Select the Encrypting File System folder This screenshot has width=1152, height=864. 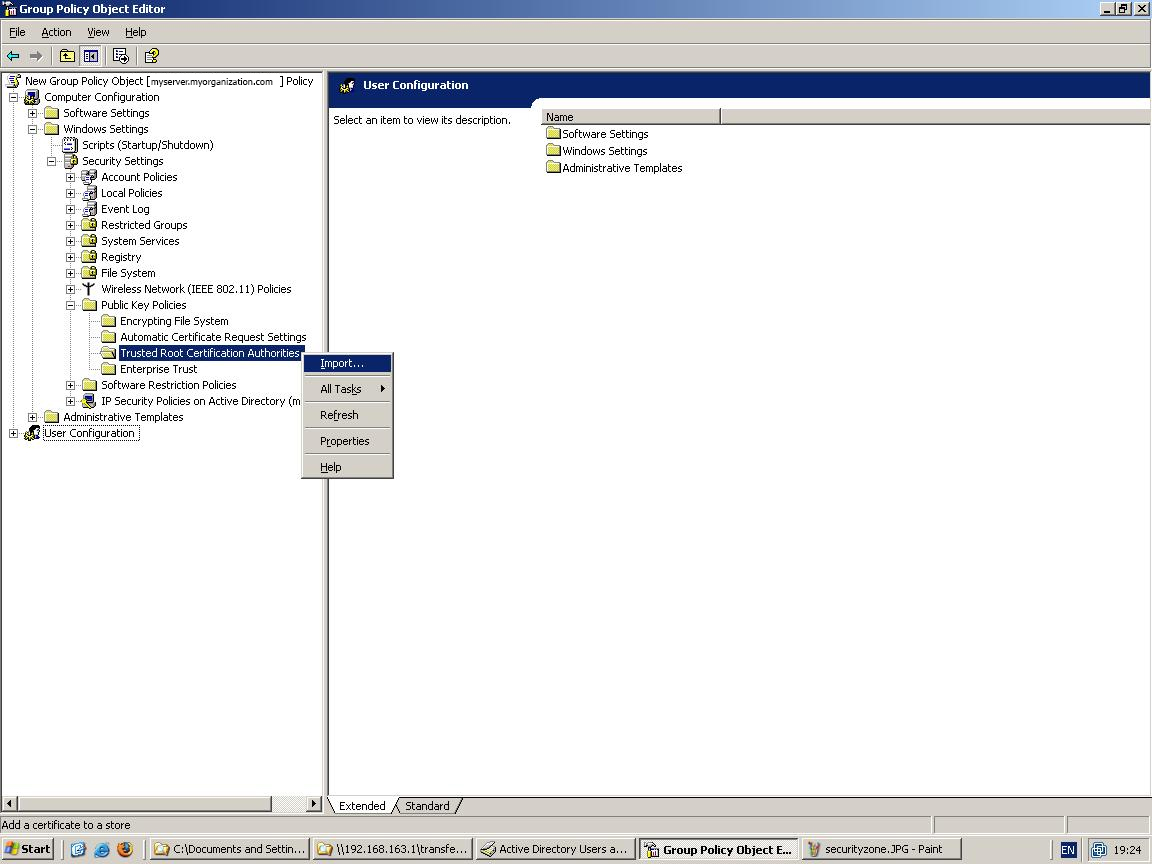(x=174, y=321)
